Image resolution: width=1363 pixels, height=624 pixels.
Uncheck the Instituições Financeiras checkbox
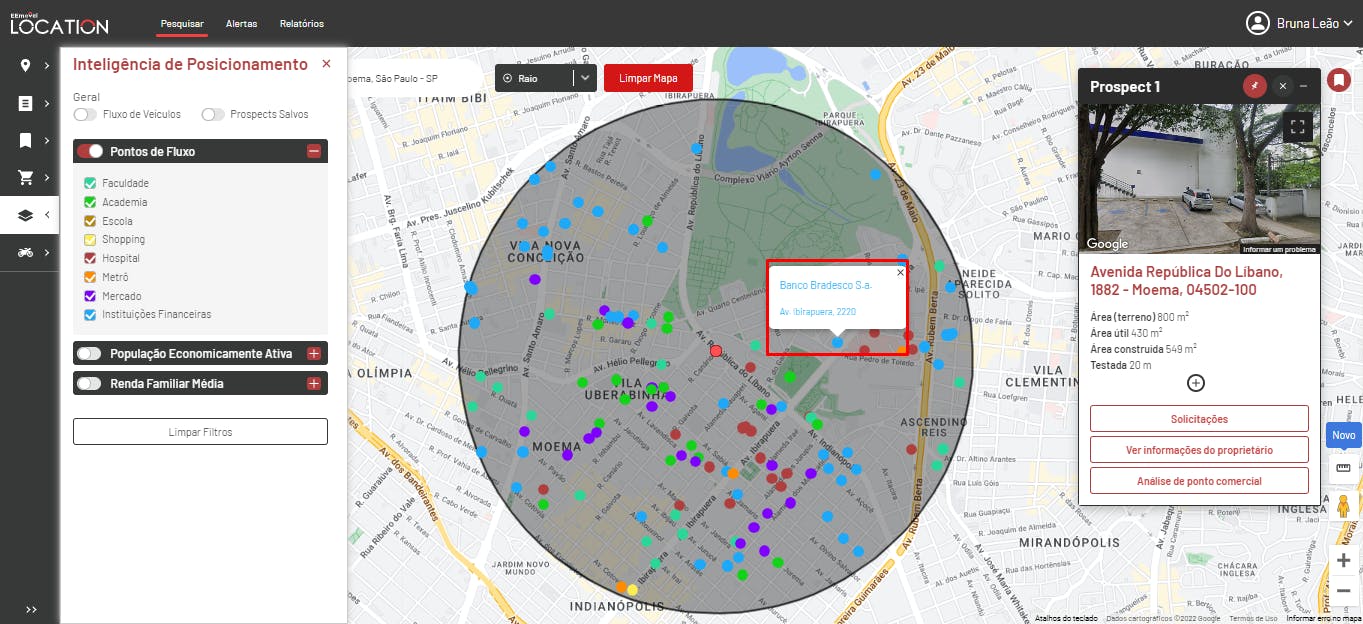(90, 315)
